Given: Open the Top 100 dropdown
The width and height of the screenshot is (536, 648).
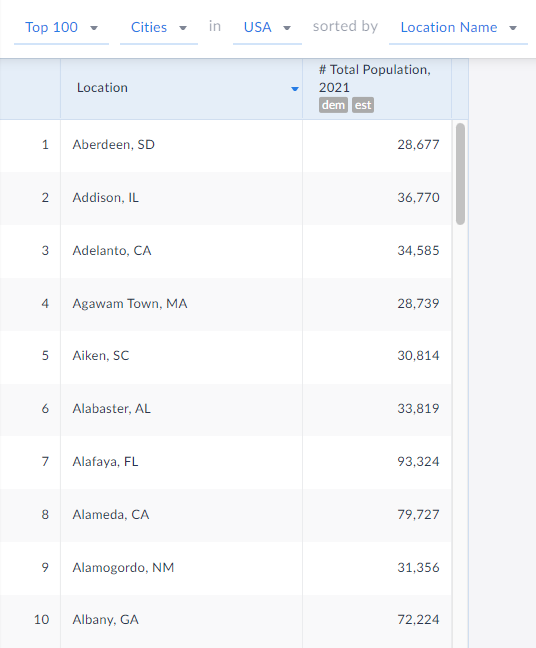Looking at the screenshot, I should pos(61,28).
